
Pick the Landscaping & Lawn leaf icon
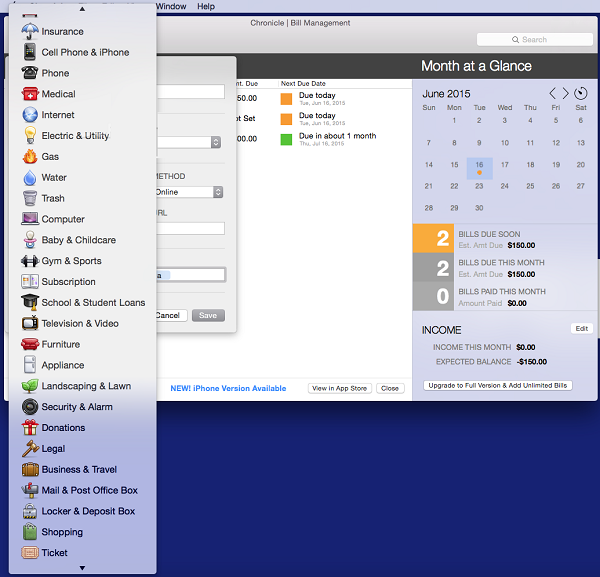click(x=30, y=386)
